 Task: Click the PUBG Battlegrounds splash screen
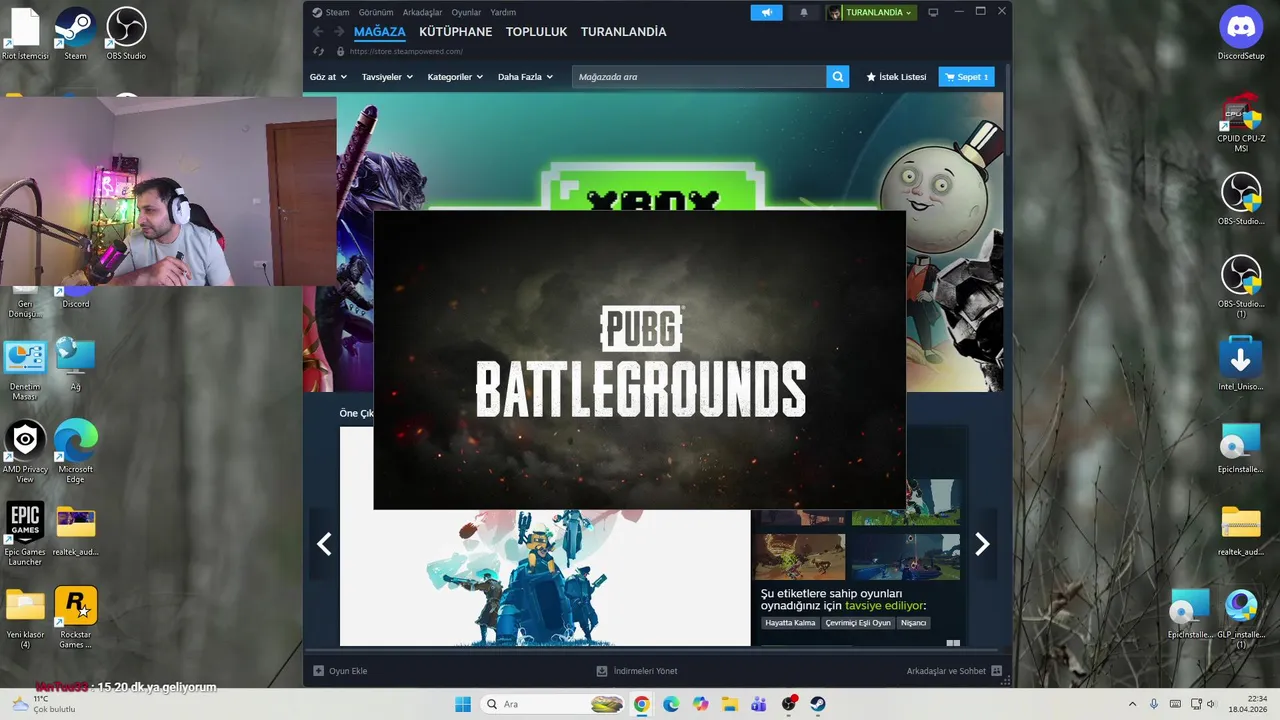click(x=640, y=360)
